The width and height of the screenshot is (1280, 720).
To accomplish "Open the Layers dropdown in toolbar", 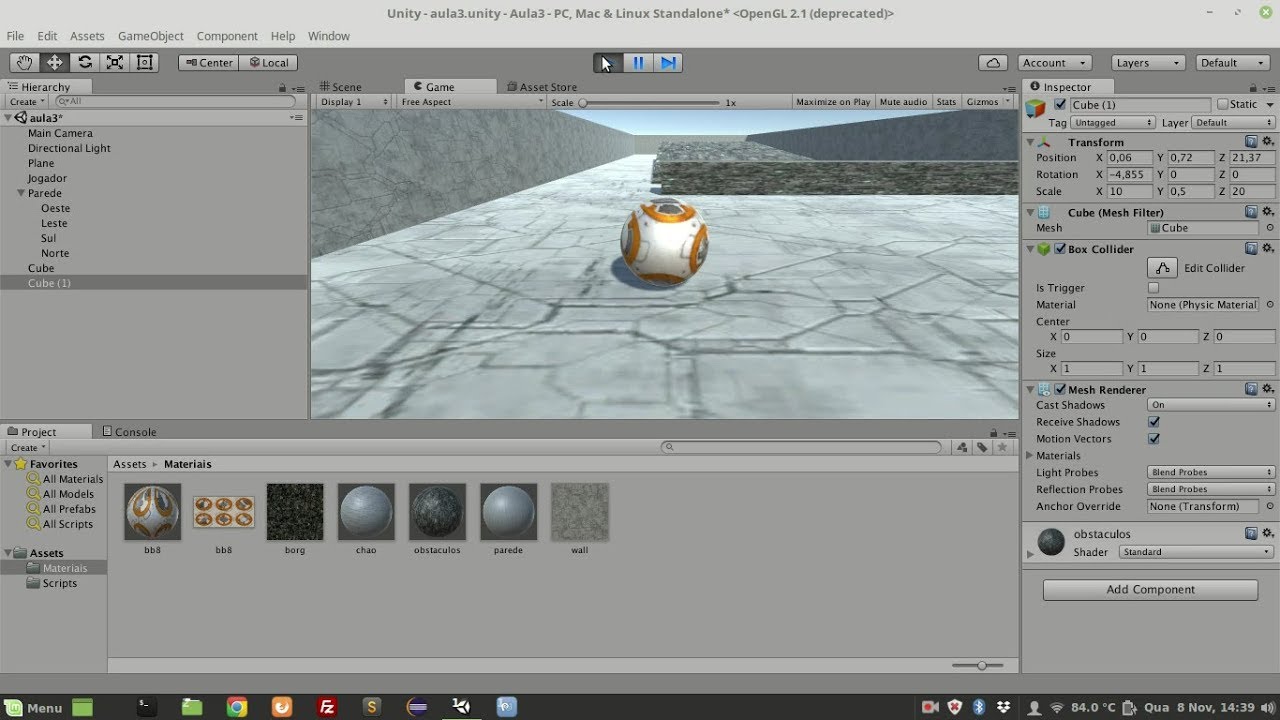I will click(1148, 62).
